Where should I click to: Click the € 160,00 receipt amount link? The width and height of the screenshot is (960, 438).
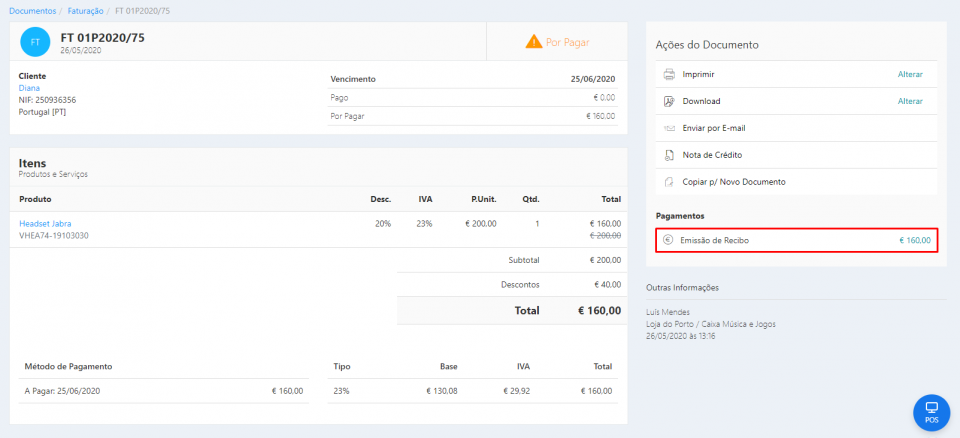[x=915, y=241]
